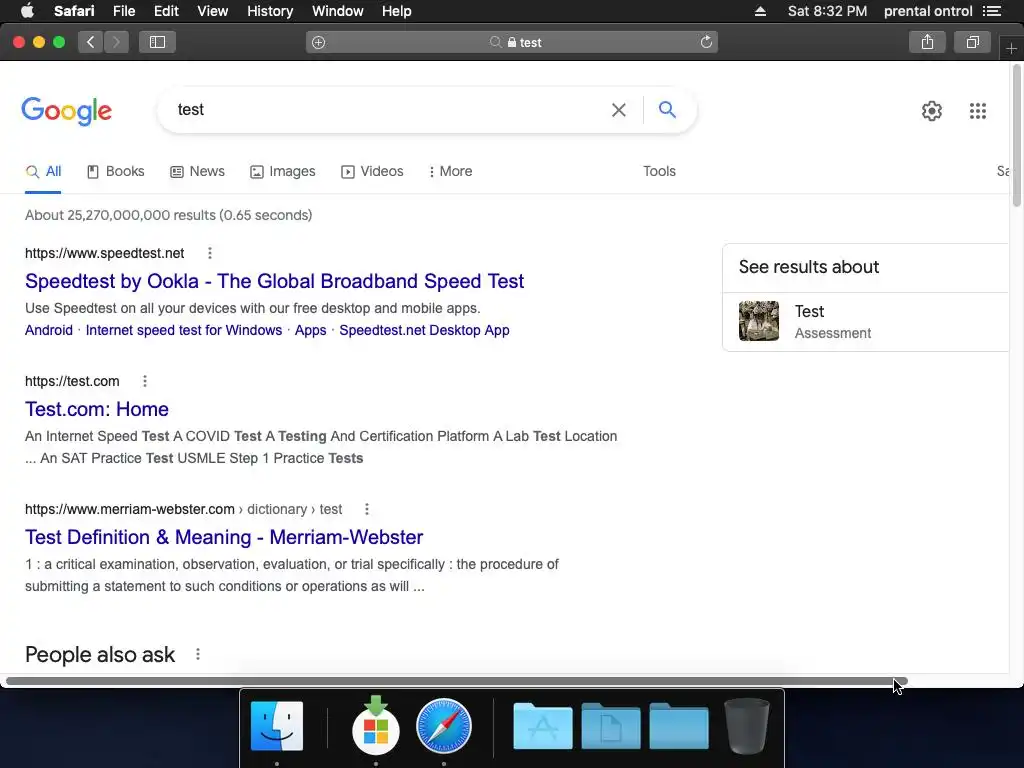The height and width of the screenshot is (768, 1024).
Task: Open Internet speed test for Windows link
Action: (x=184, y=330)
